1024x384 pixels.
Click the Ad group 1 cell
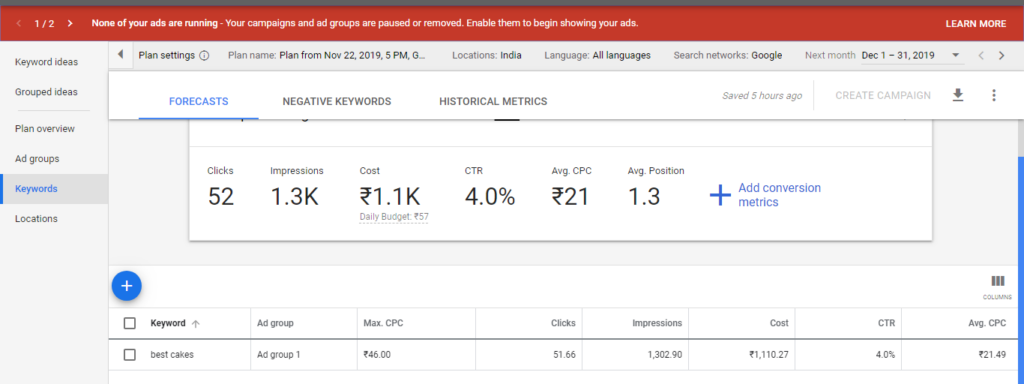pyautogui.click(x=279, y=355)
